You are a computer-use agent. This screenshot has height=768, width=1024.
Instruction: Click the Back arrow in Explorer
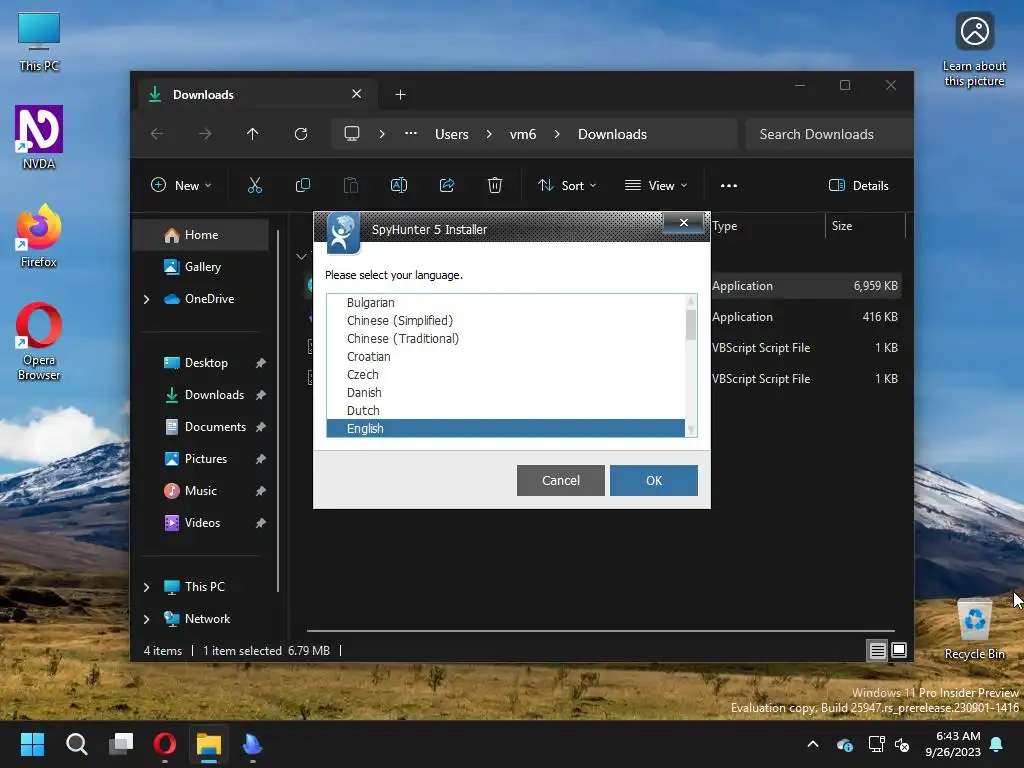(157, 134)
